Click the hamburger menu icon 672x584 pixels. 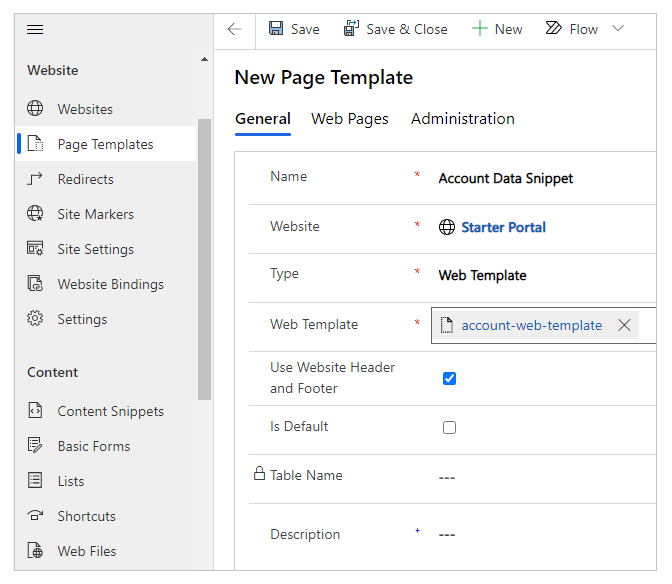[35, 29]
